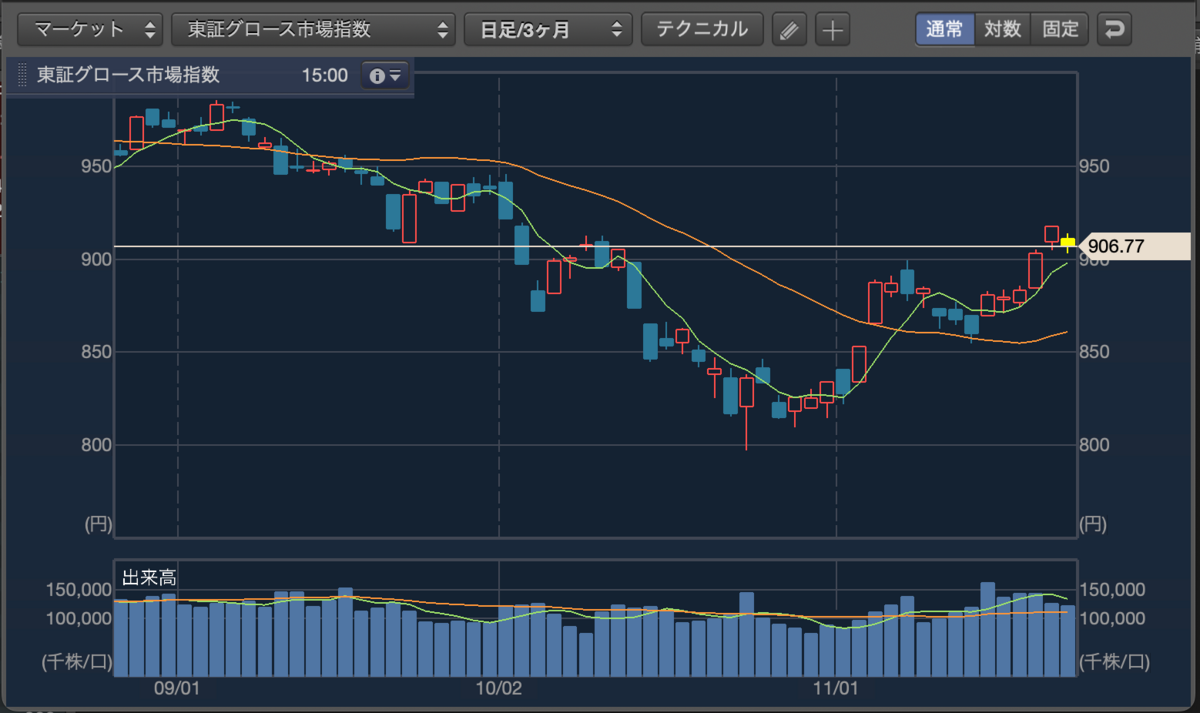Click the 出来高 volume panel label
The image size is (1200, 713).
point(149,578)
